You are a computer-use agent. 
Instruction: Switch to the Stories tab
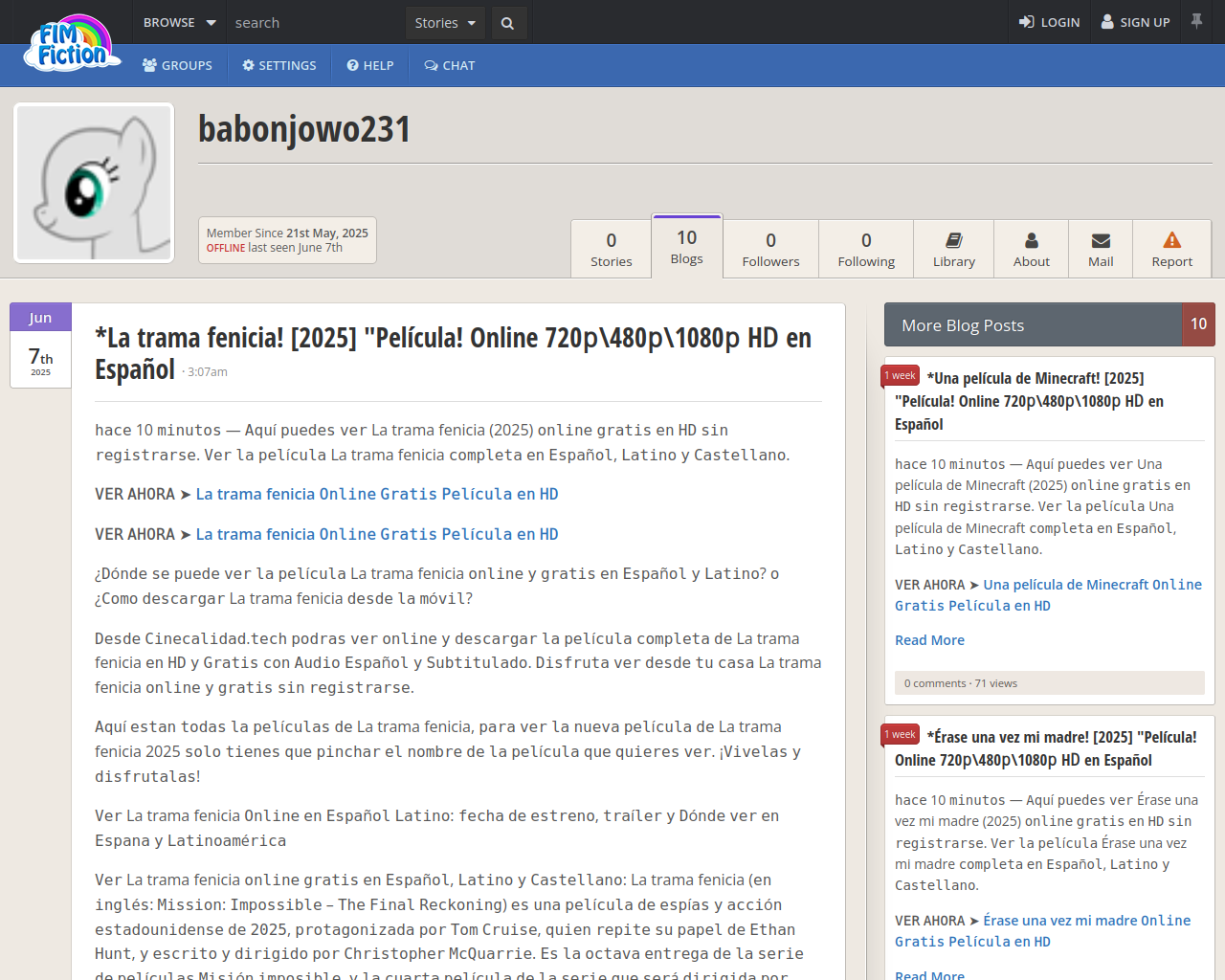click(x=611, y=249)
